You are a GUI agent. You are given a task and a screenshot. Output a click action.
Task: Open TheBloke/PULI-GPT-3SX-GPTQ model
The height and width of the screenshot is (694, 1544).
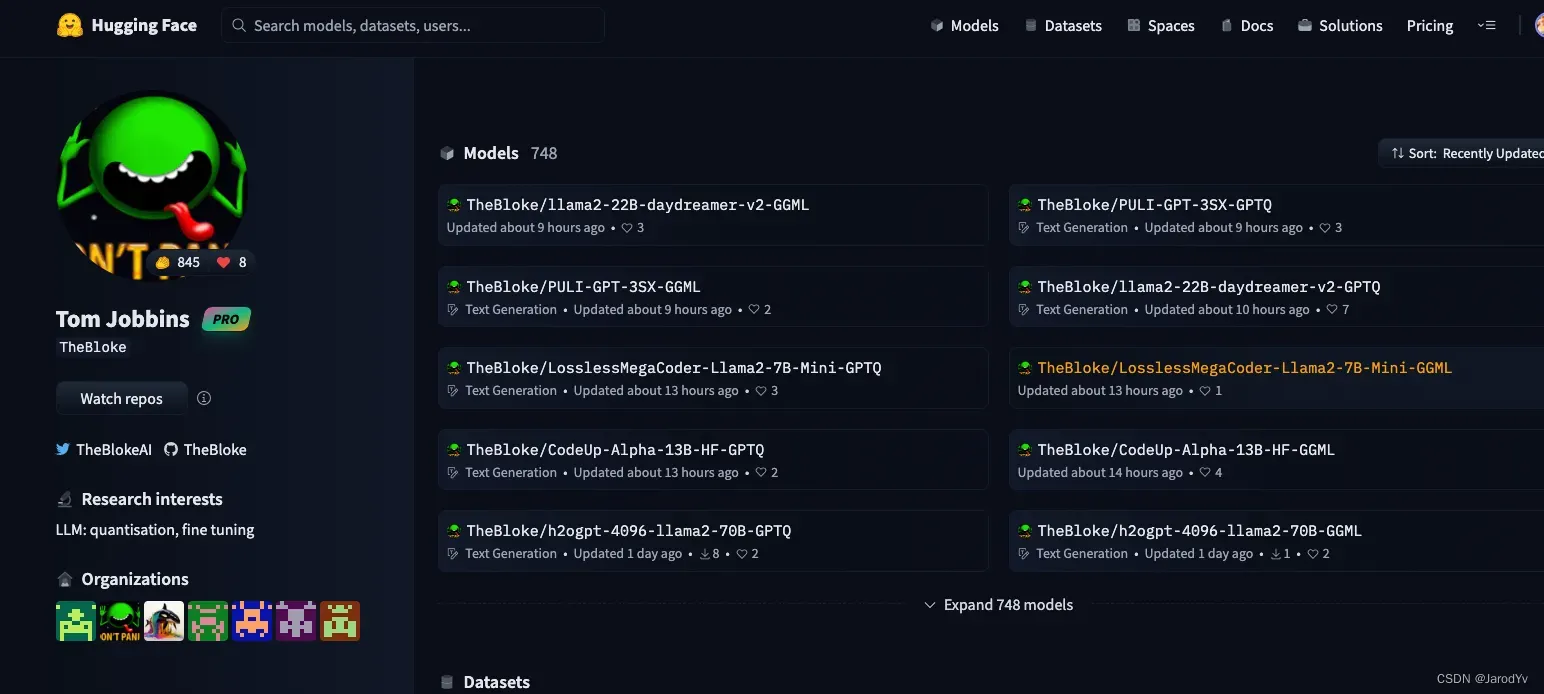1276,214
